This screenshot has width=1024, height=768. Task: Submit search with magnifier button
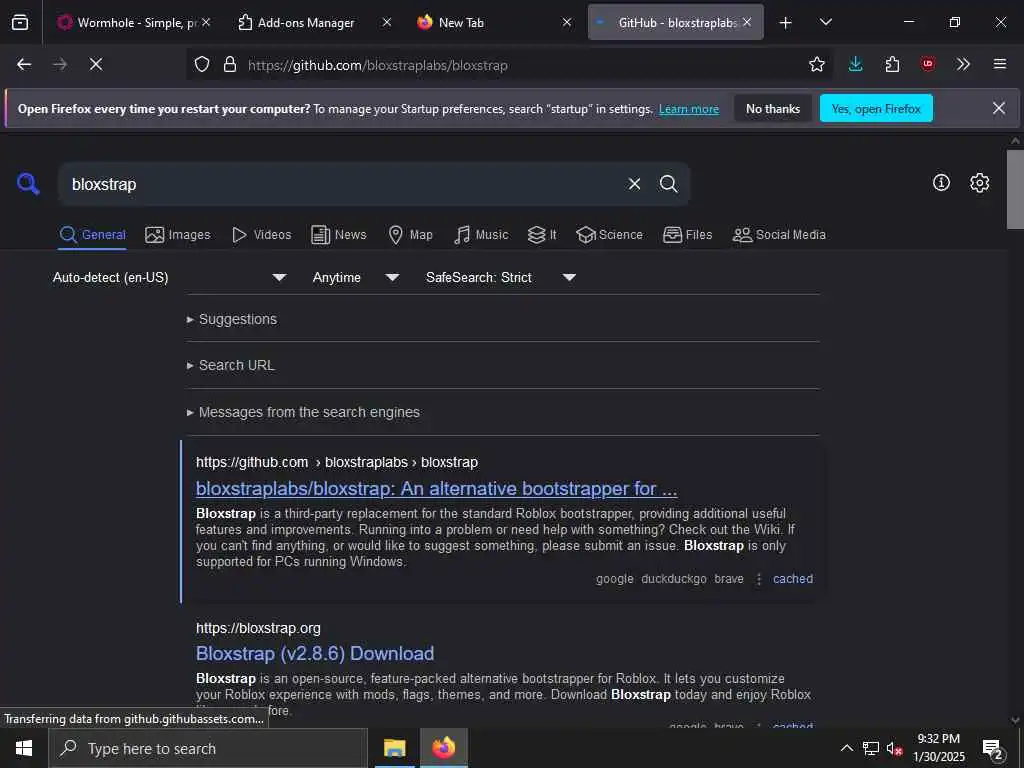click(668, 184)
